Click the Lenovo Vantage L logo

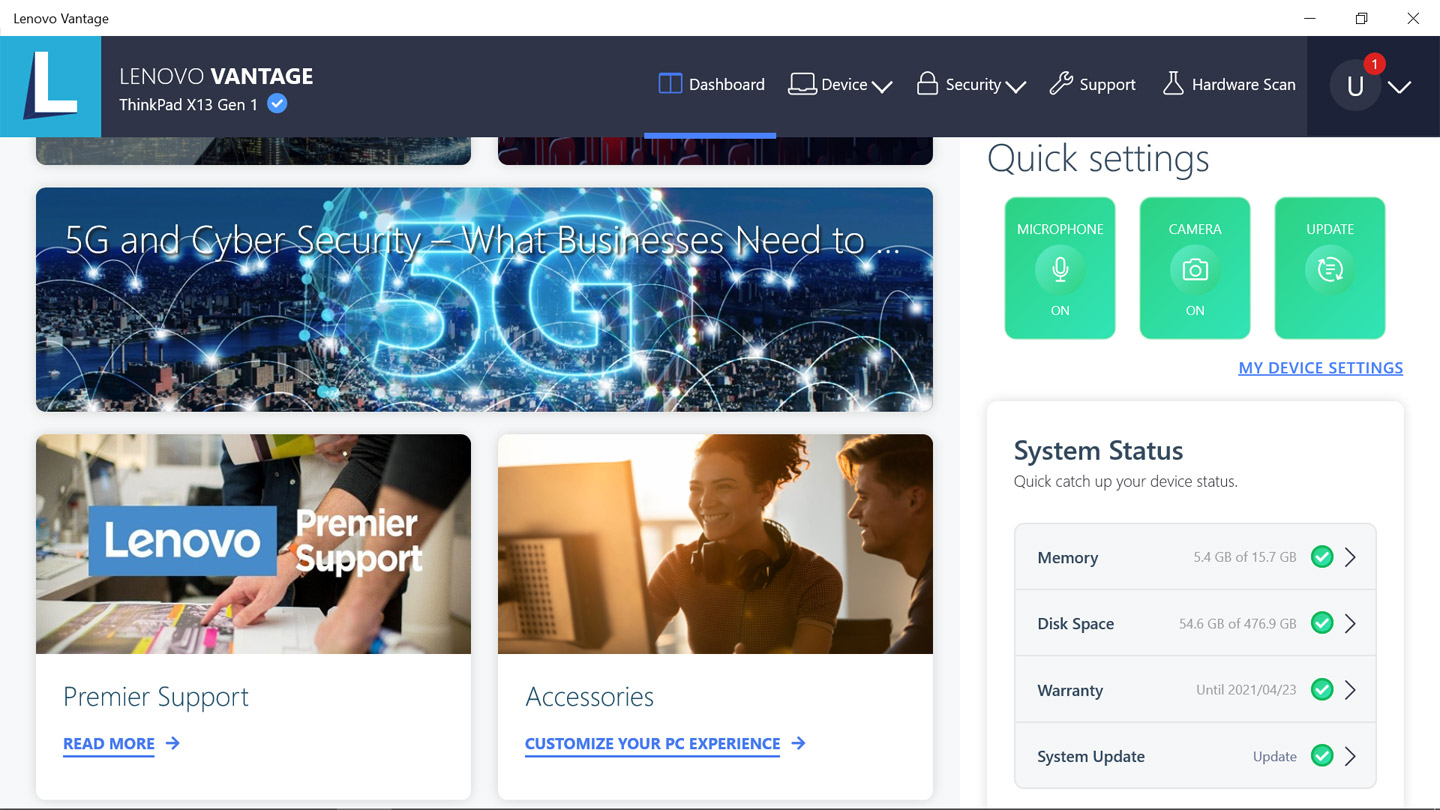(x=50, y=87)
